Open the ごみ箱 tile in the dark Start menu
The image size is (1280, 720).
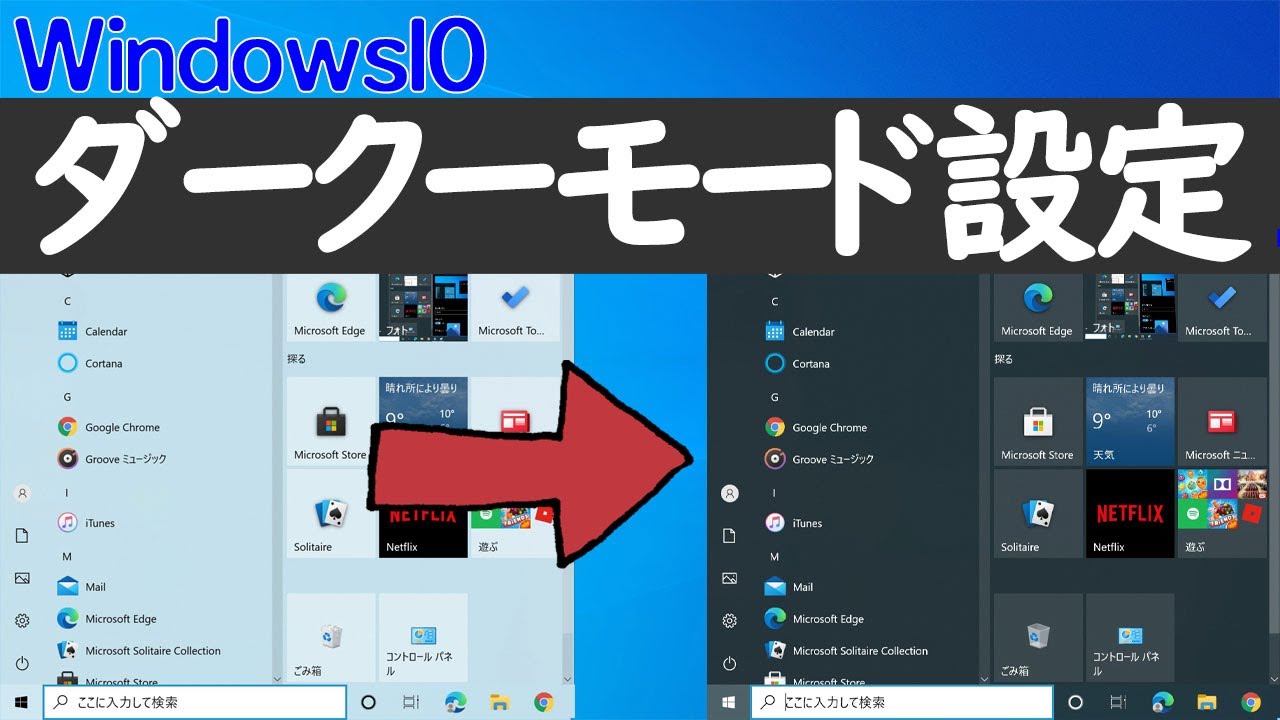[x=1038, y=637]
